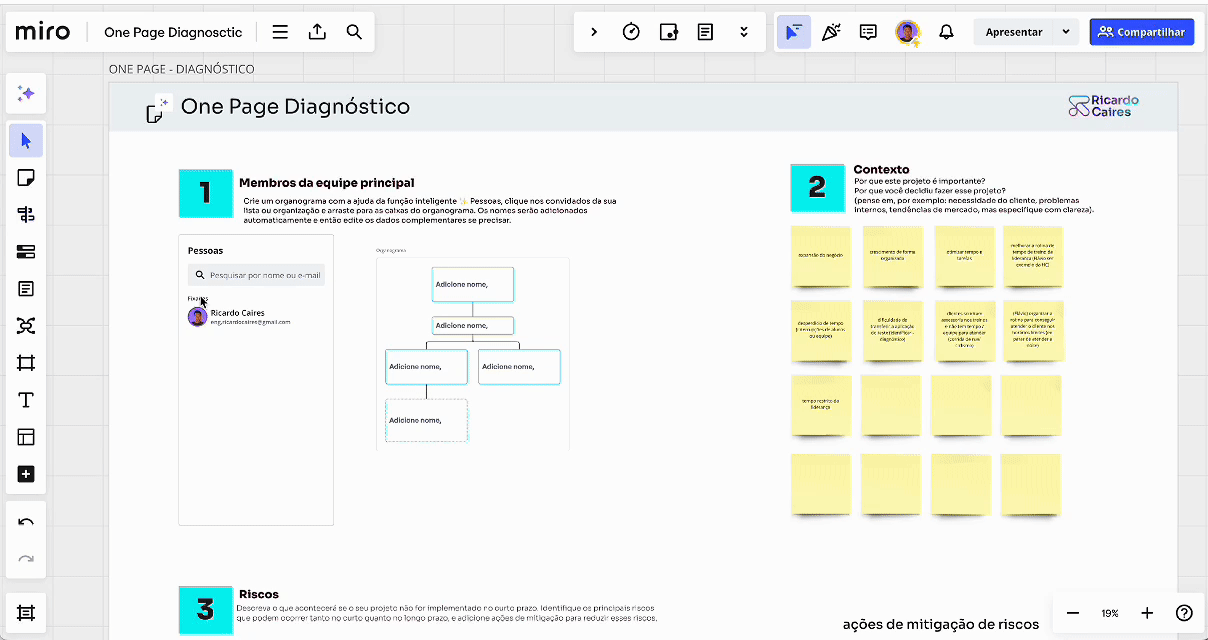
Task: Open notifications with the bell icon
Action: 946,32
